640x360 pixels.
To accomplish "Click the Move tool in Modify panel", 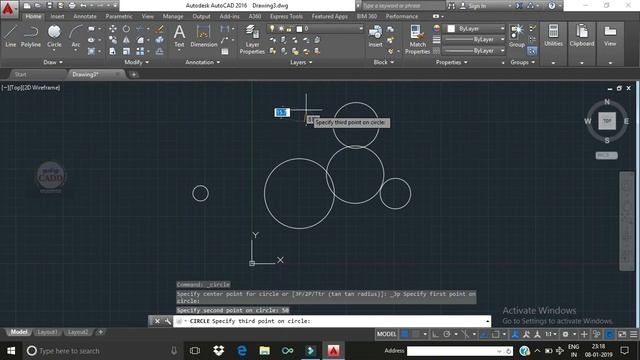I will [x=113, y=29].
